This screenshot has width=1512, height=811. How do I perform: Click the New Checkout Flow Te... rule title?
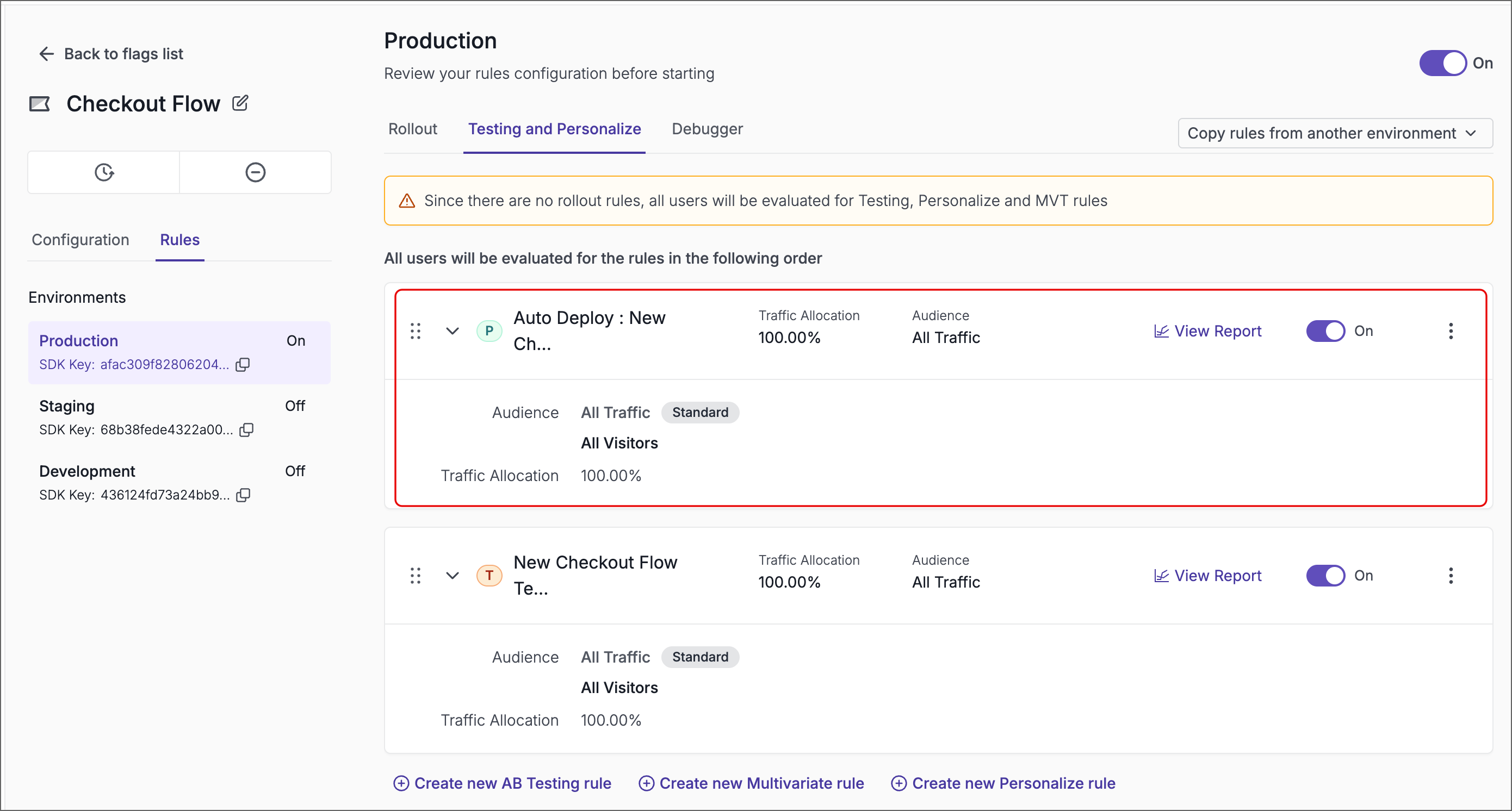click(595, 575)
